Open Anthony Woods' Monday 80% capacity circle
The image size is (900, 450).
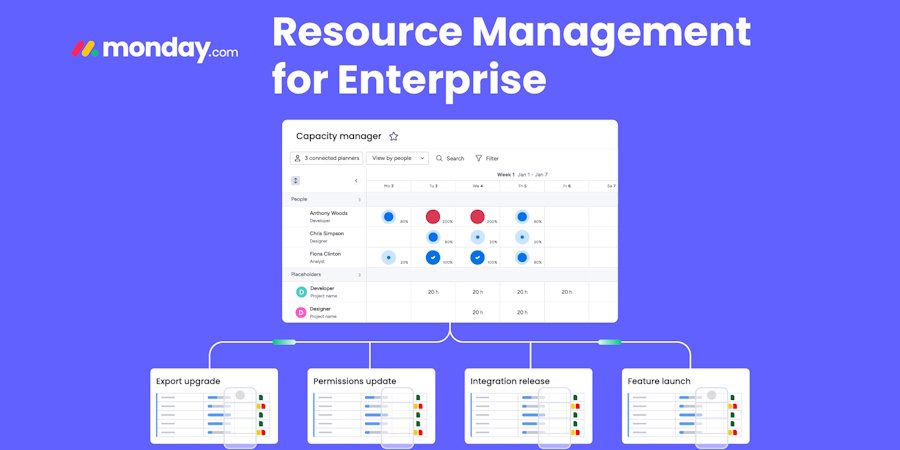389,217
